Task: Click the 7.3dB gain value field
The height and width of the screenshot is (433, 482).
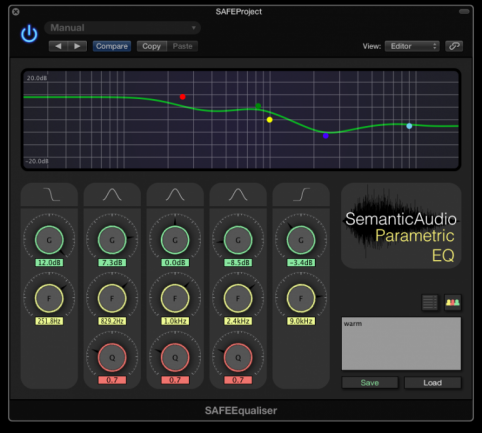Action: click(112, 263)
